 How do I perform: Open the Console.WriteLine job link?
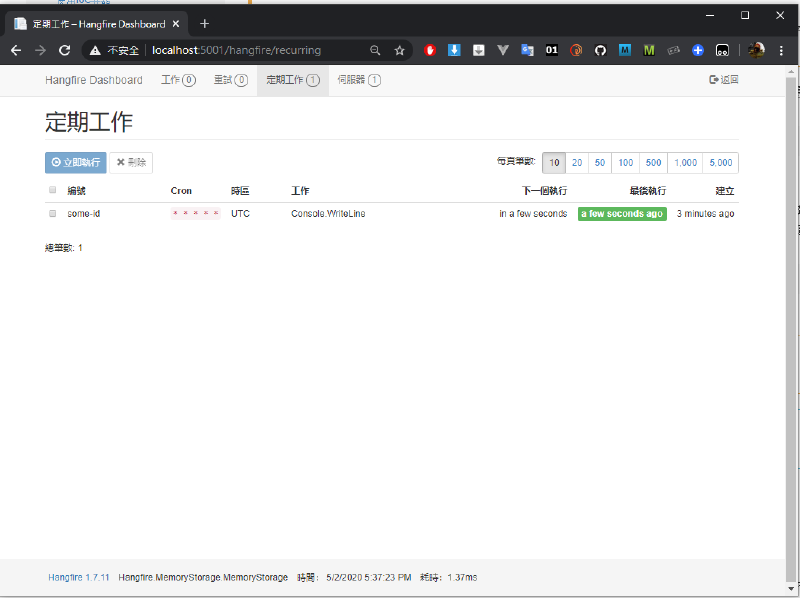(x=328, y=213)
